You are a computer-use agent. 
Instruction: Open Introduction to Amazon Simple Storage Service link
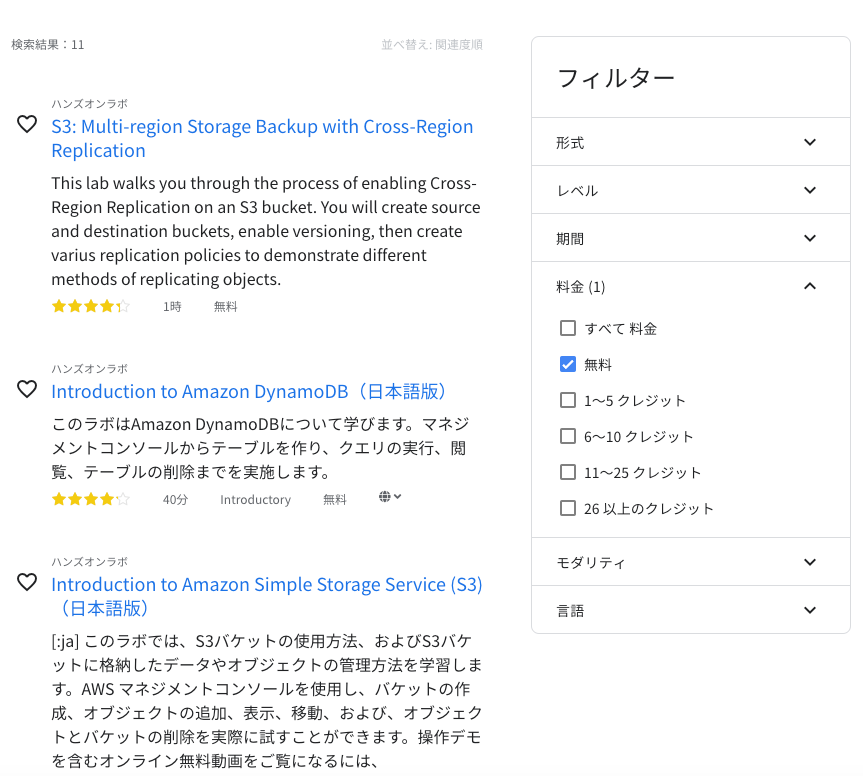267,596
